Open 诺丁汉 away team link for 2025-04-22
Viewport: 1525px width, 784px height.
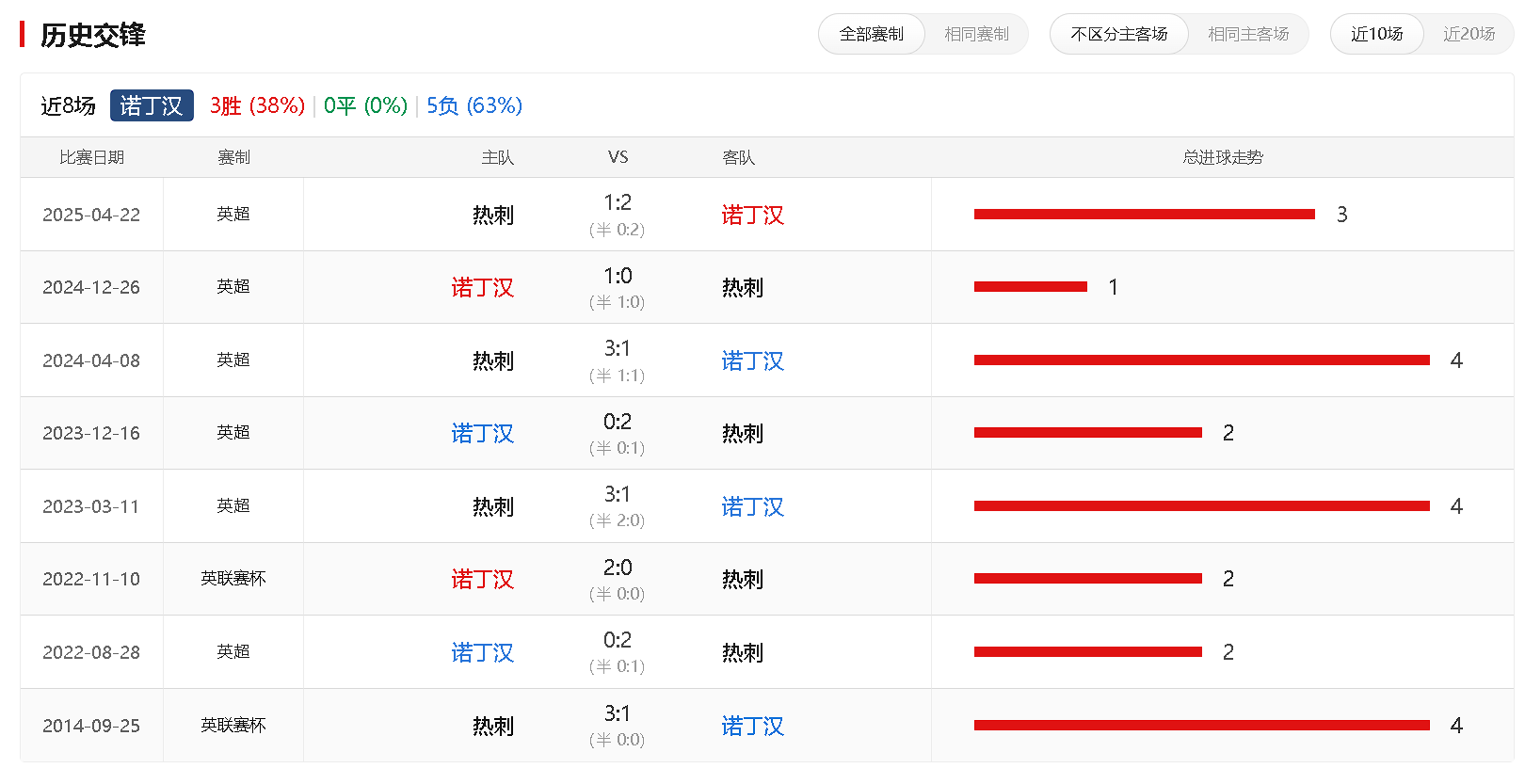coord(752,216)
